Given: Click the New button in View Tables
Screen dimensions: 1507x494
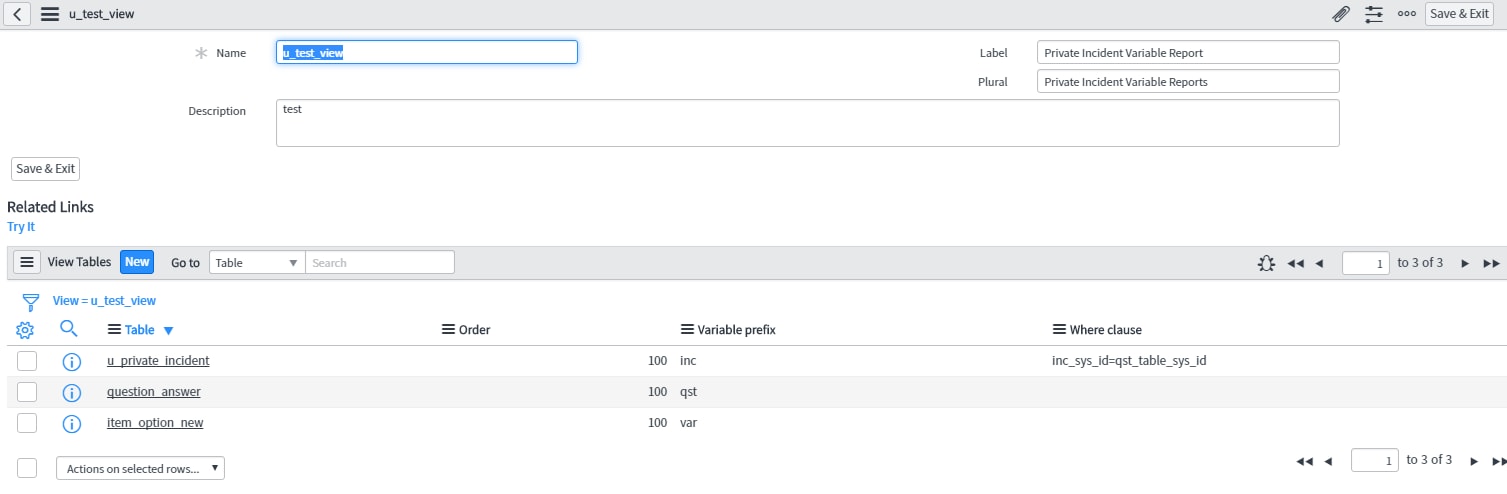Looking at the screenshot, I should [x=137, y=262].
